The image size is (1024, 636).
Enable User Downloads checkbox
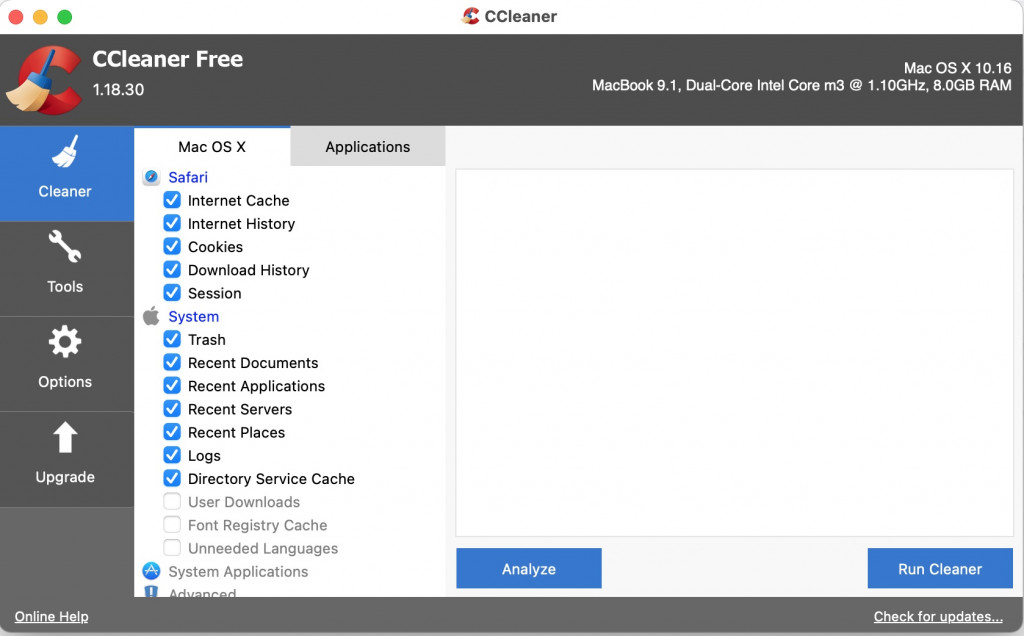[172, 501]
